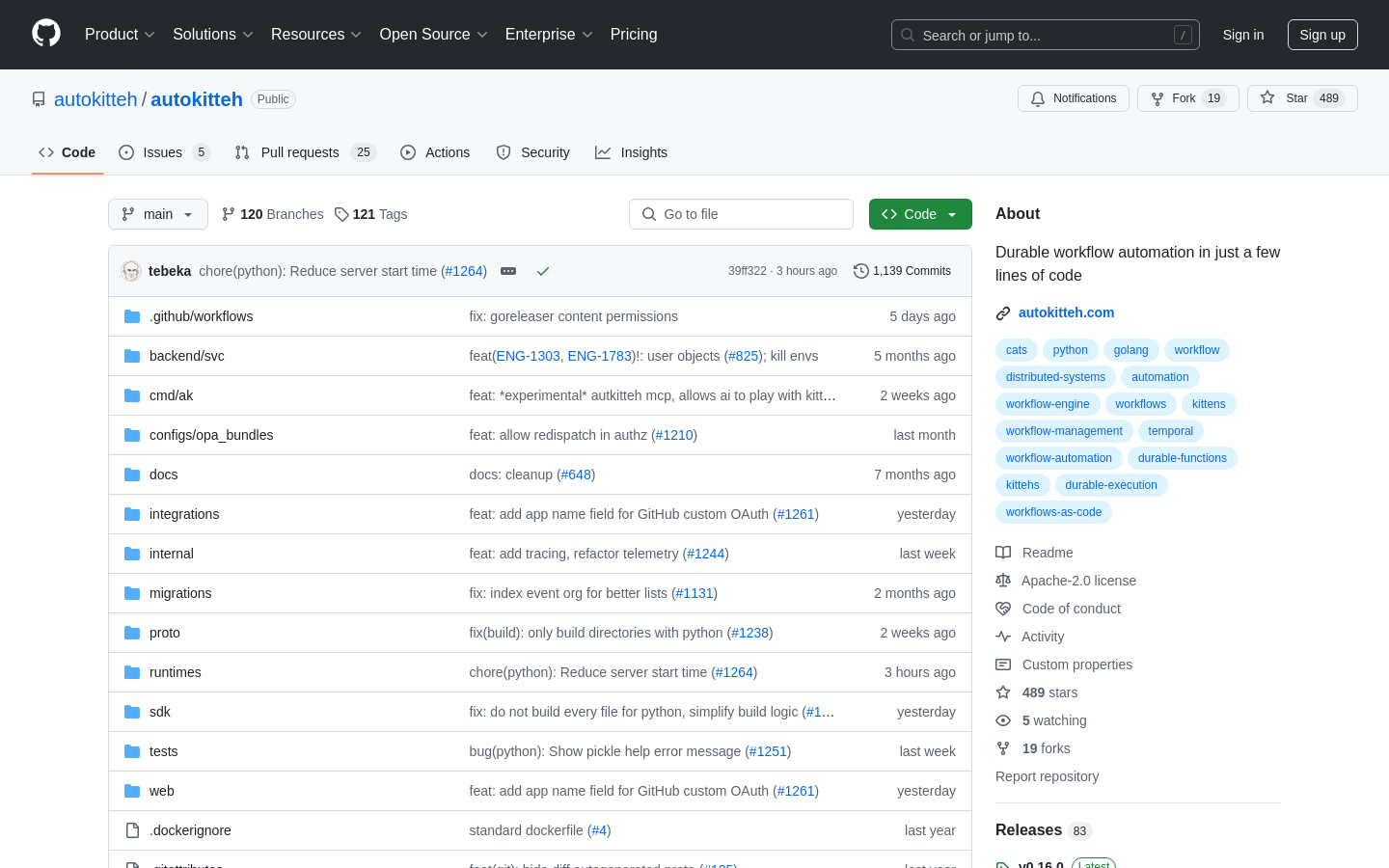This screenshot has width=1389, height=868.
Task: Open the 1,139 Commits link
Action: 903,271
